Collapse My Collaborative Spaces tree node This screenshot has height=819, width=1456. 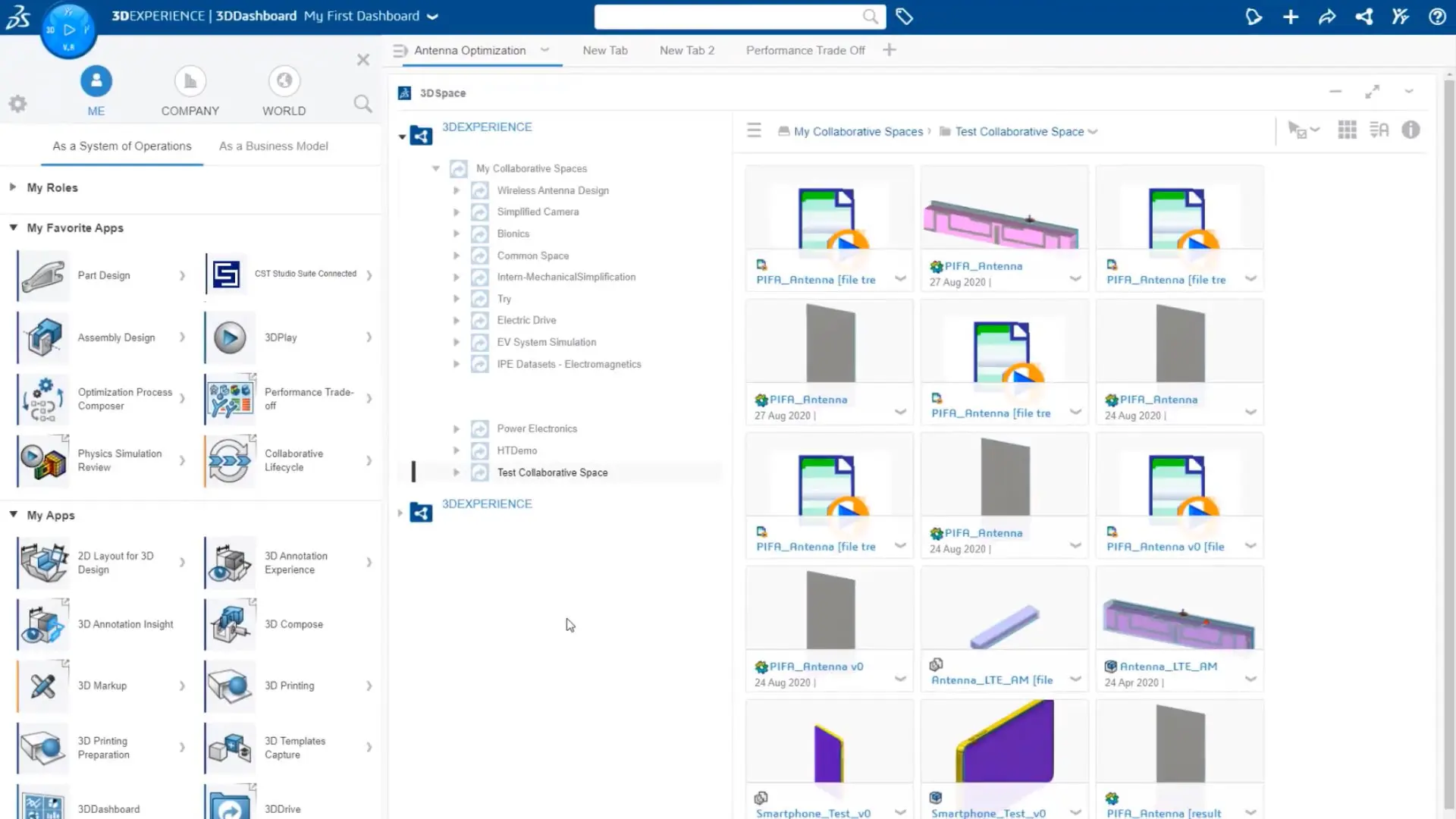click(x=435, y=168)
